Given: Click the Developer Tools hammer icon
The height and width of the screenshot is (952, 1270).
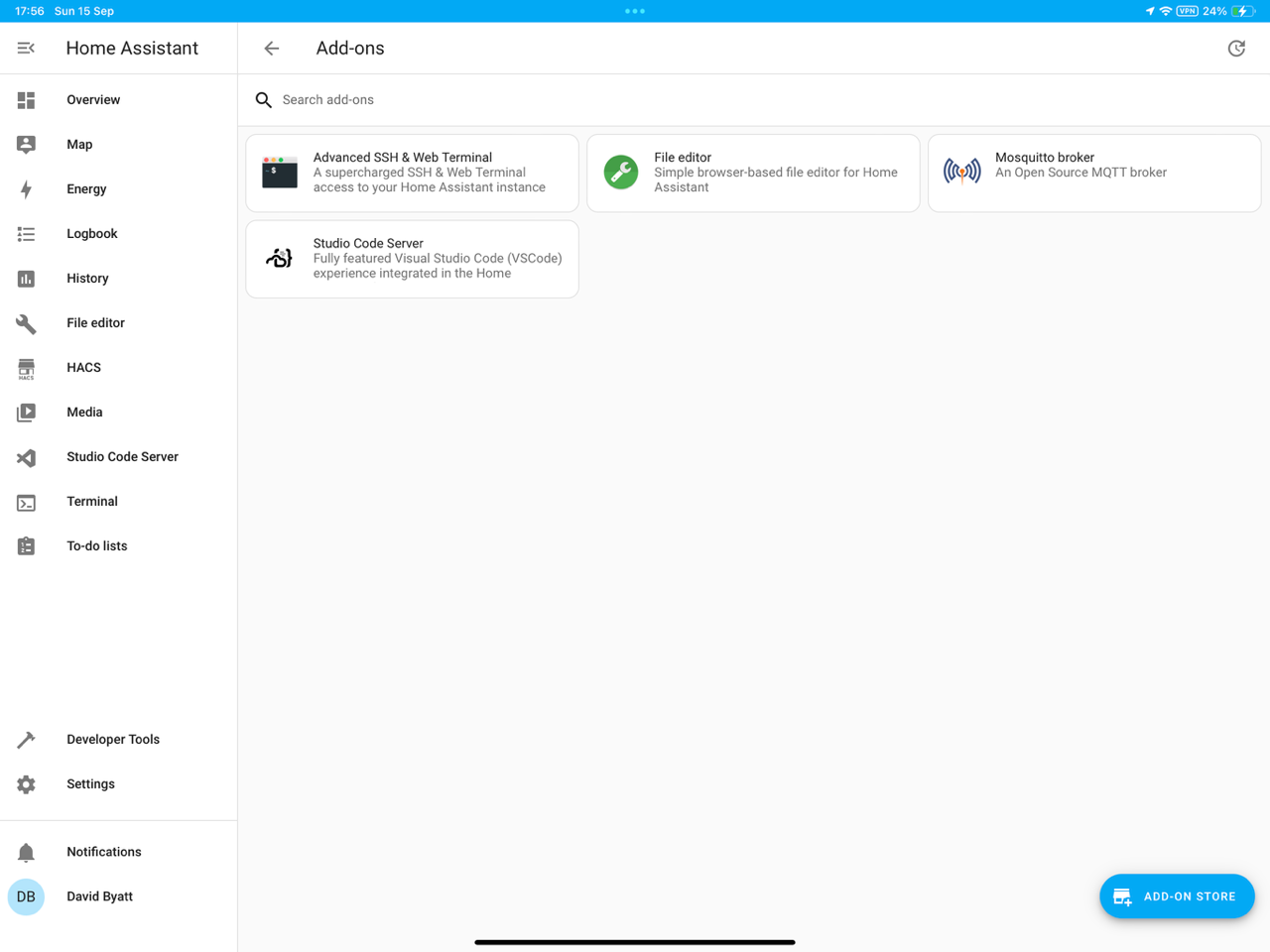Looking at the screenshot, I should click(x=26, y=740).
